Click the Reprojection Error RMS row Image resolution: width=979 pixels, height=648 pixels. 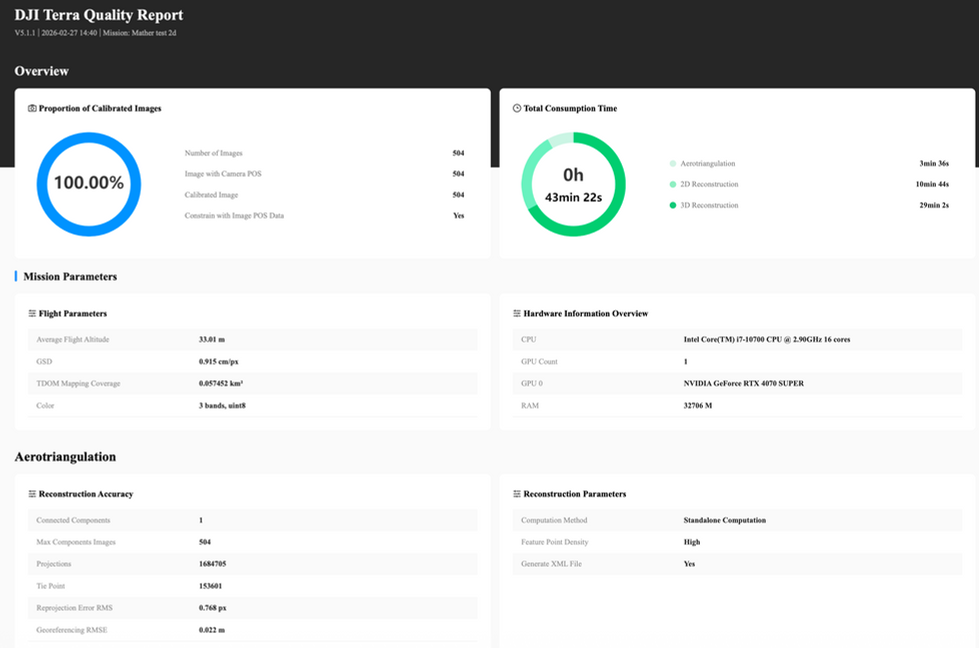pos(252,607)
